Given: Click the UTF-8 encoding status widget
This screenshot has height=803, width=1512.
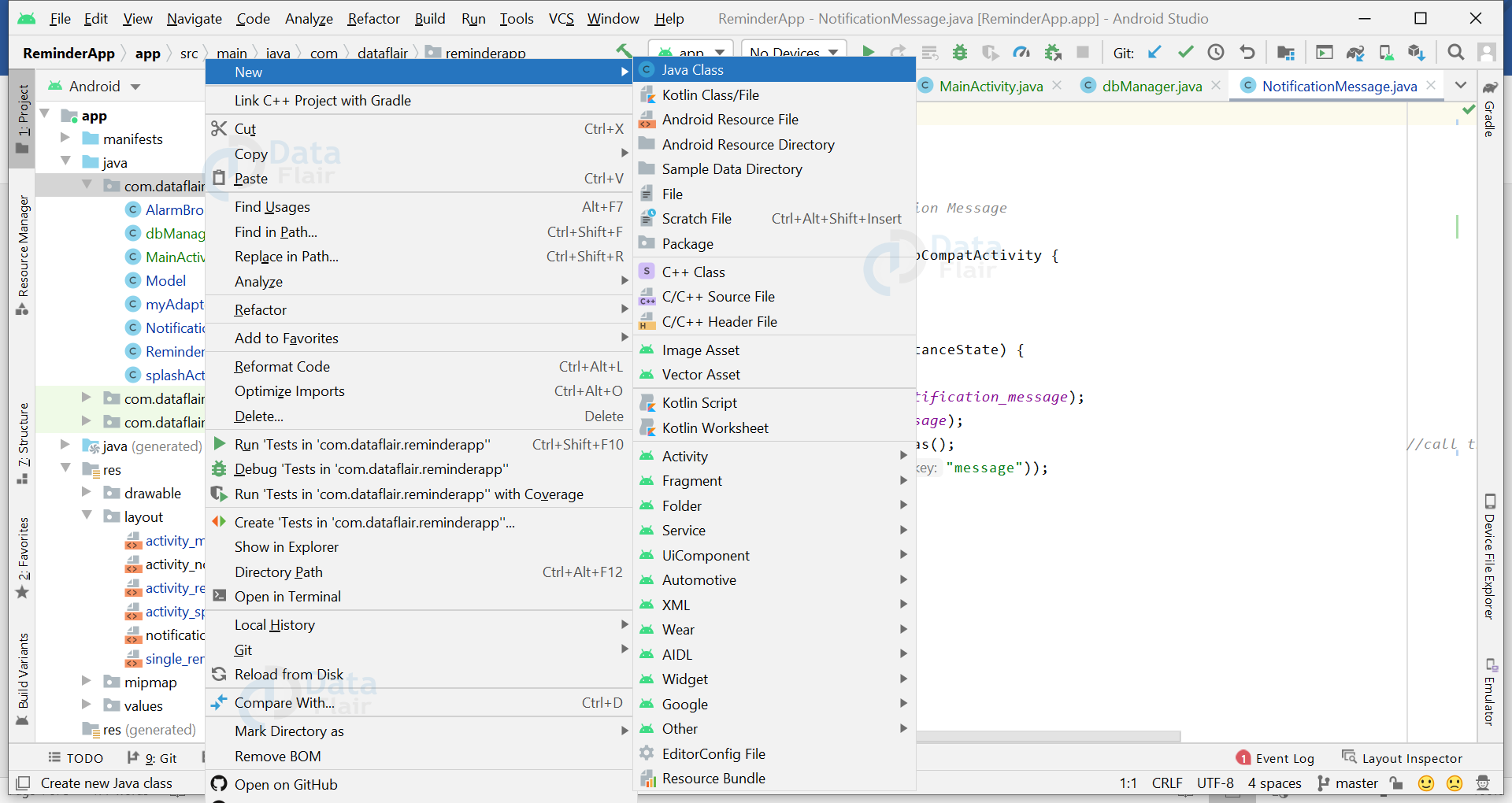Looking at the screenshot, I should pyautogui.click(x=1215, y=783).
